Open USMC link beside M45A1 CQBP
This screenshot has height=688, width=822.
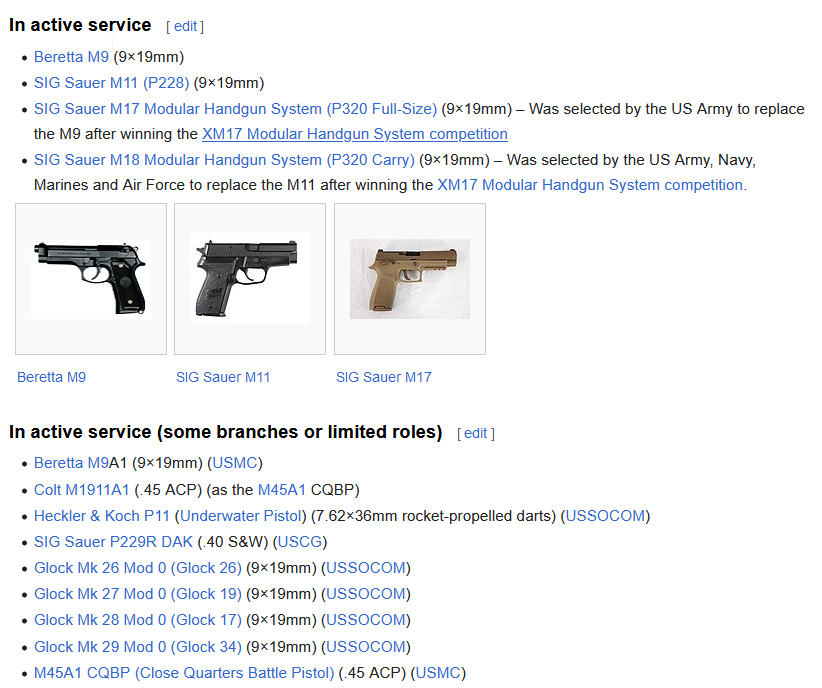click(438, 673)
